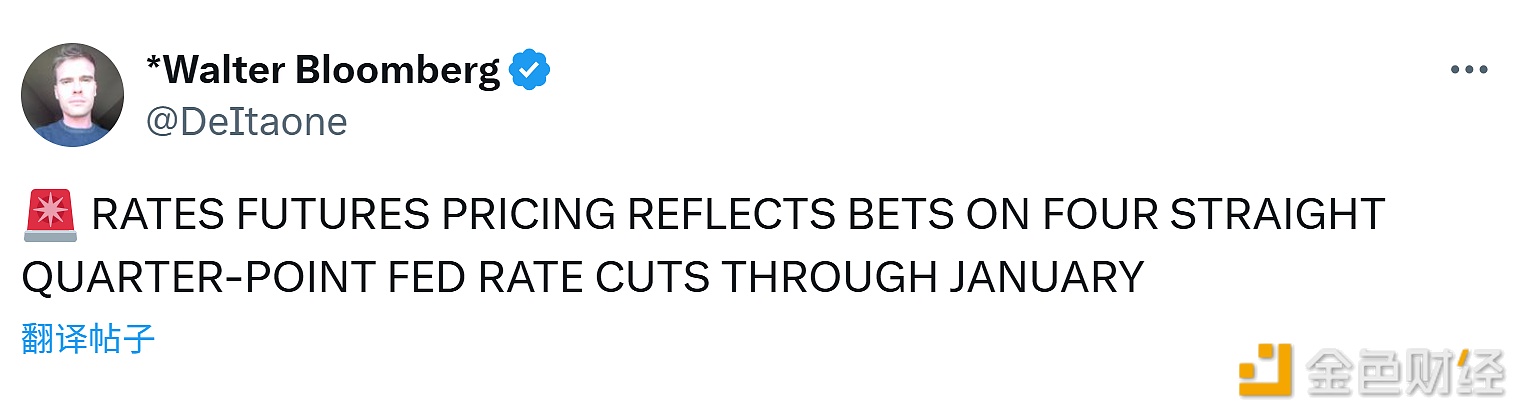Click the blue verified badge
This screenshot has width=1518, height=410.
pyautogui.click(x=529, y=70)
